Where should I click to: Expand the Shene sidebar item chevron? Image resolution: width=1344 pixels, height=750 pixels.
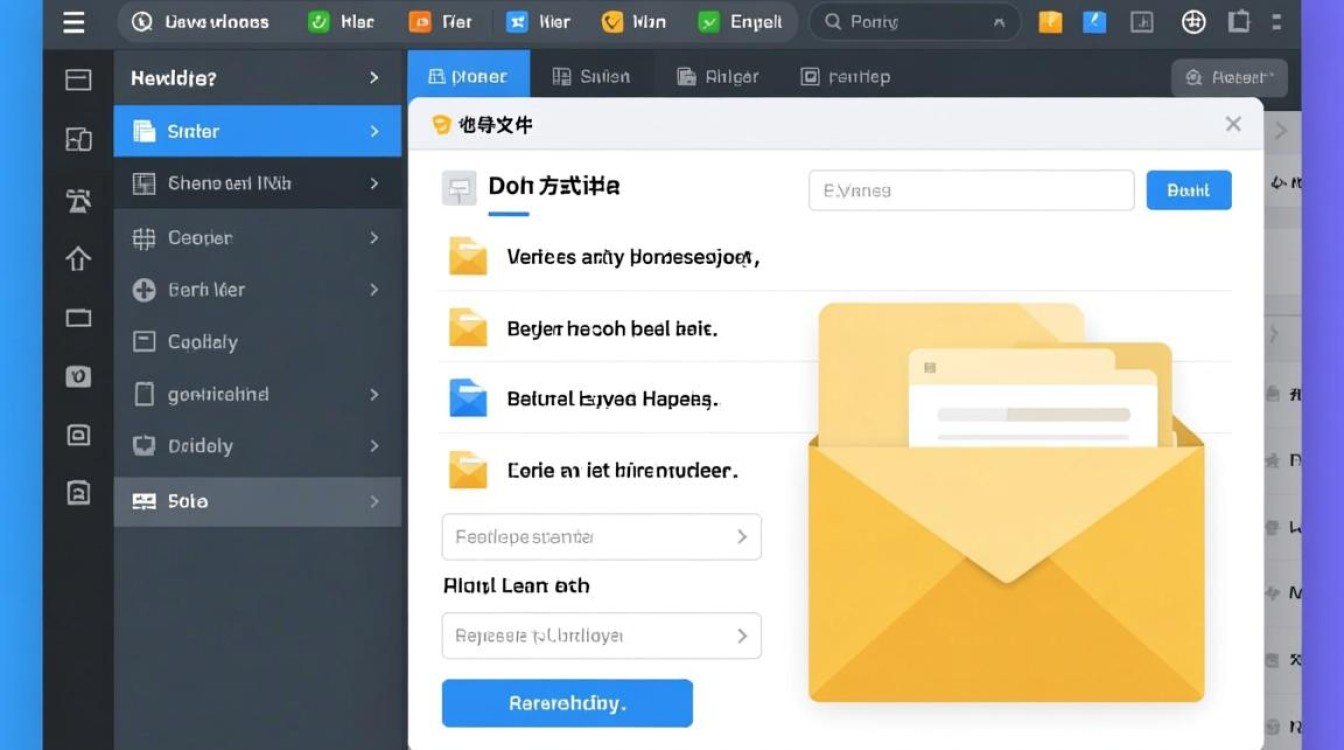[374, 184]
